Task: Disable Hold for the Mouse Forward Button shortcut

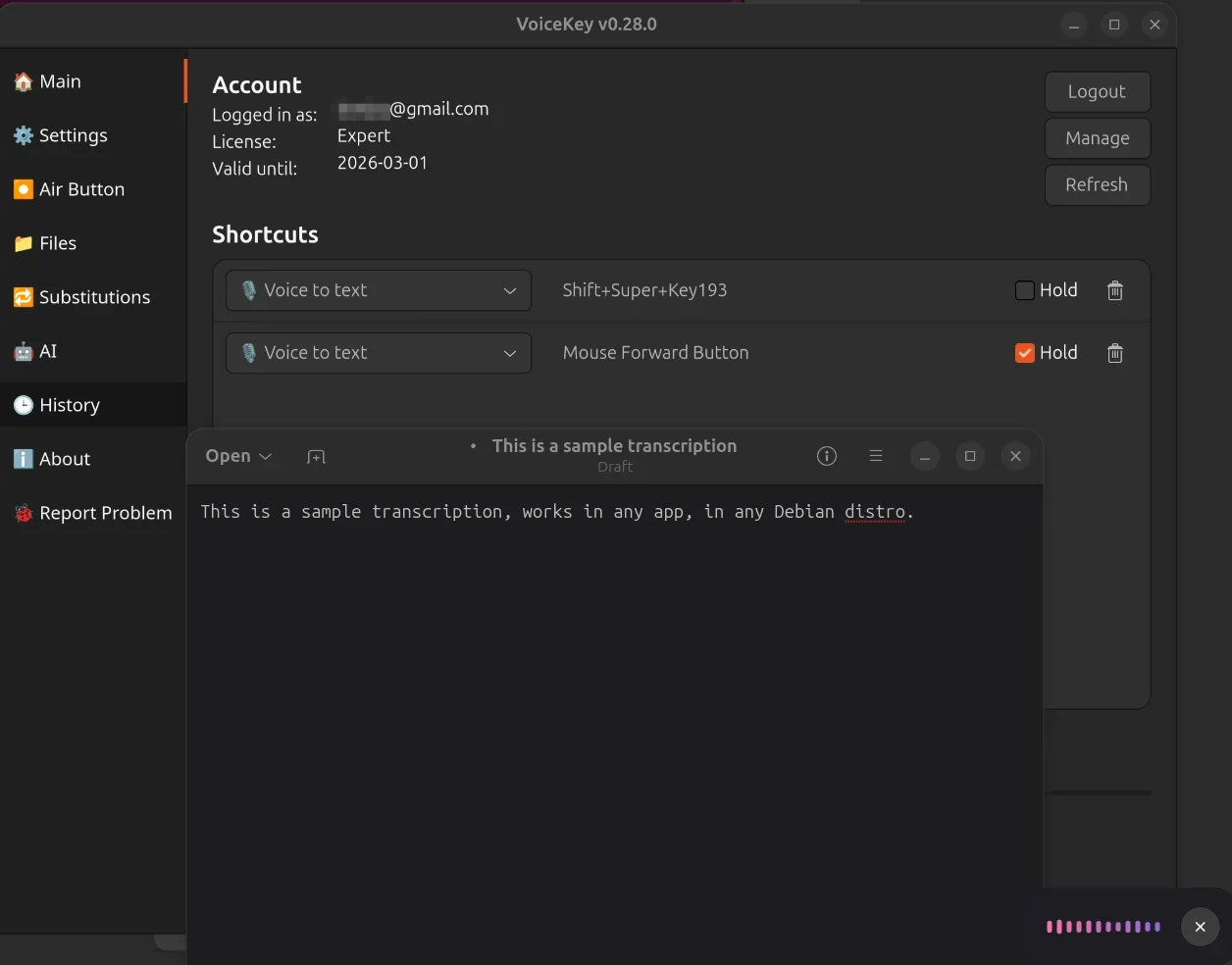Action: (1024, 352)
